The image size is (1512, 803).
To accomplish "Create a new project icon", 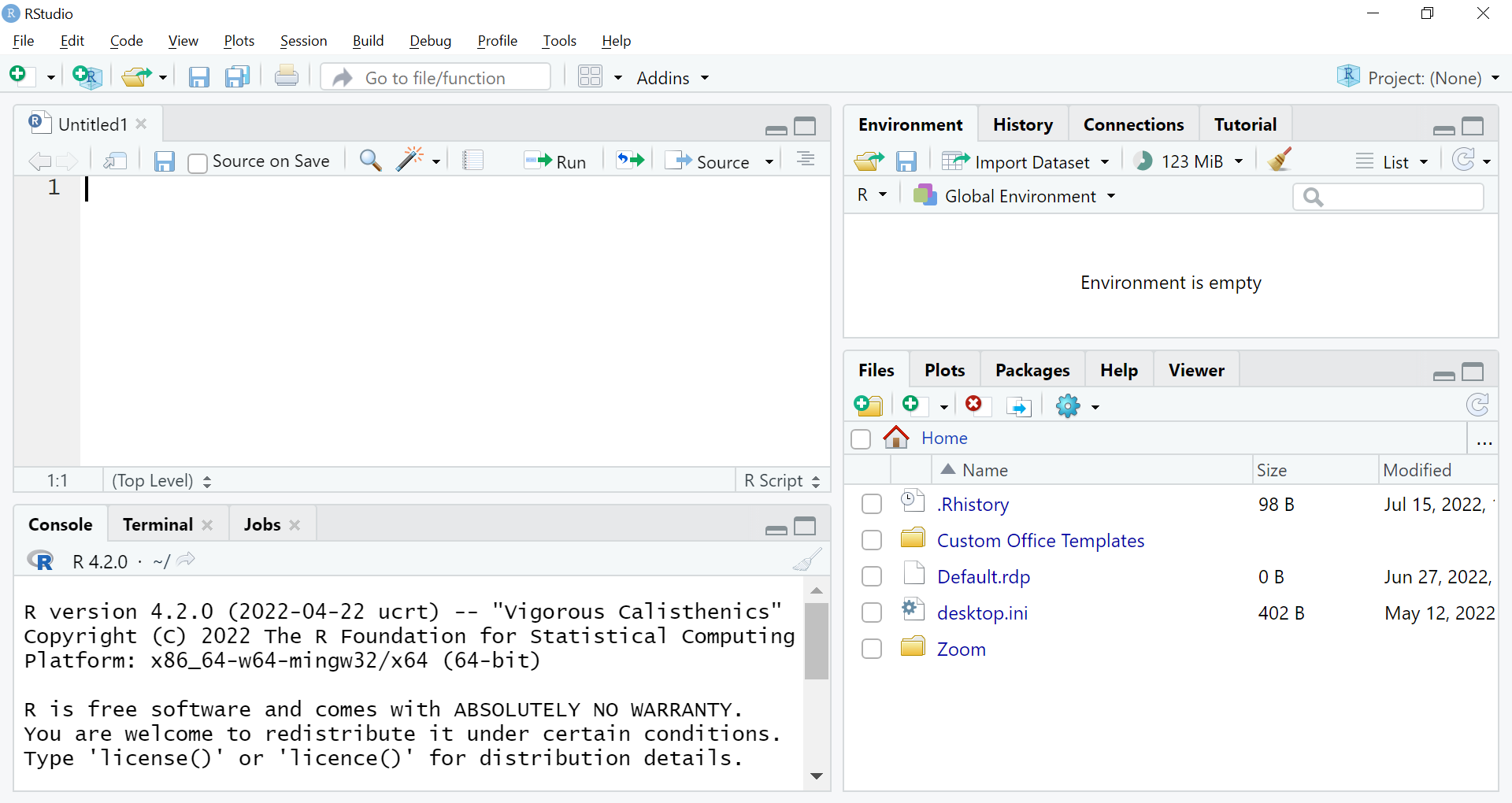I will pos(87,76).
